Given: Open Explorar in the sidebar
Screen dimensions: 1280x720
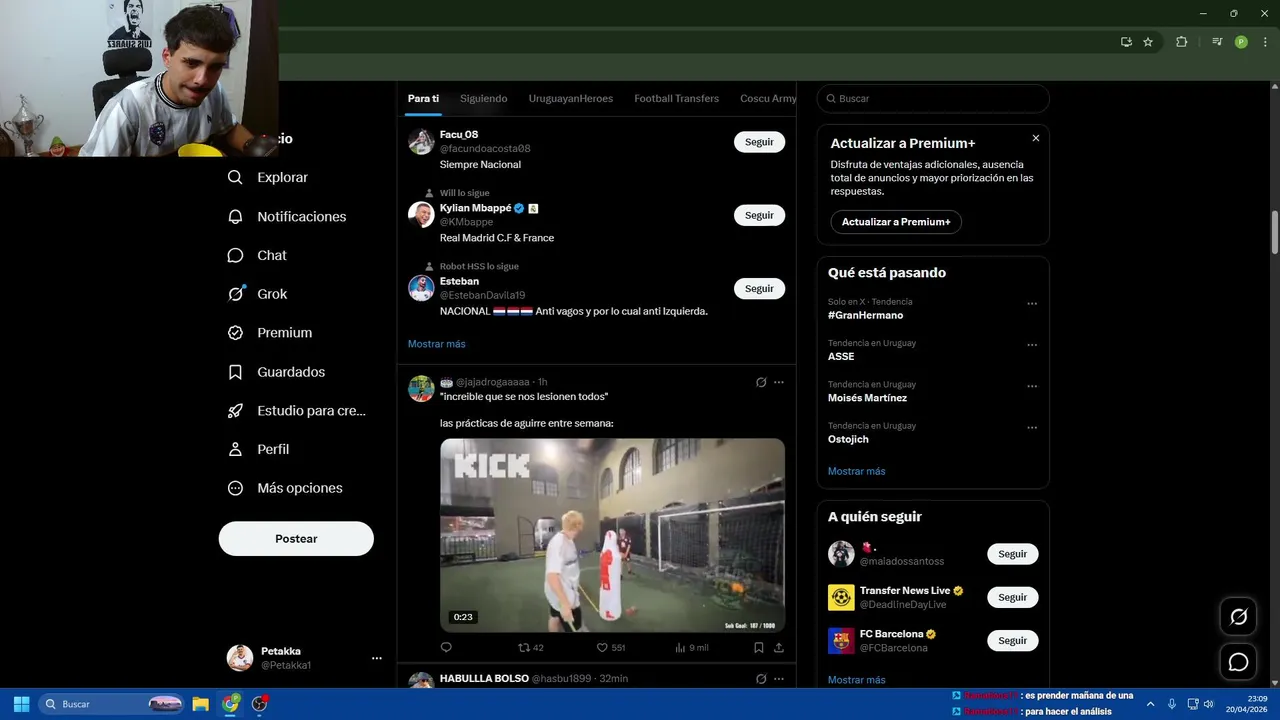Looking at the screenshot, I should pyautogui.click(x=267, y=178).
